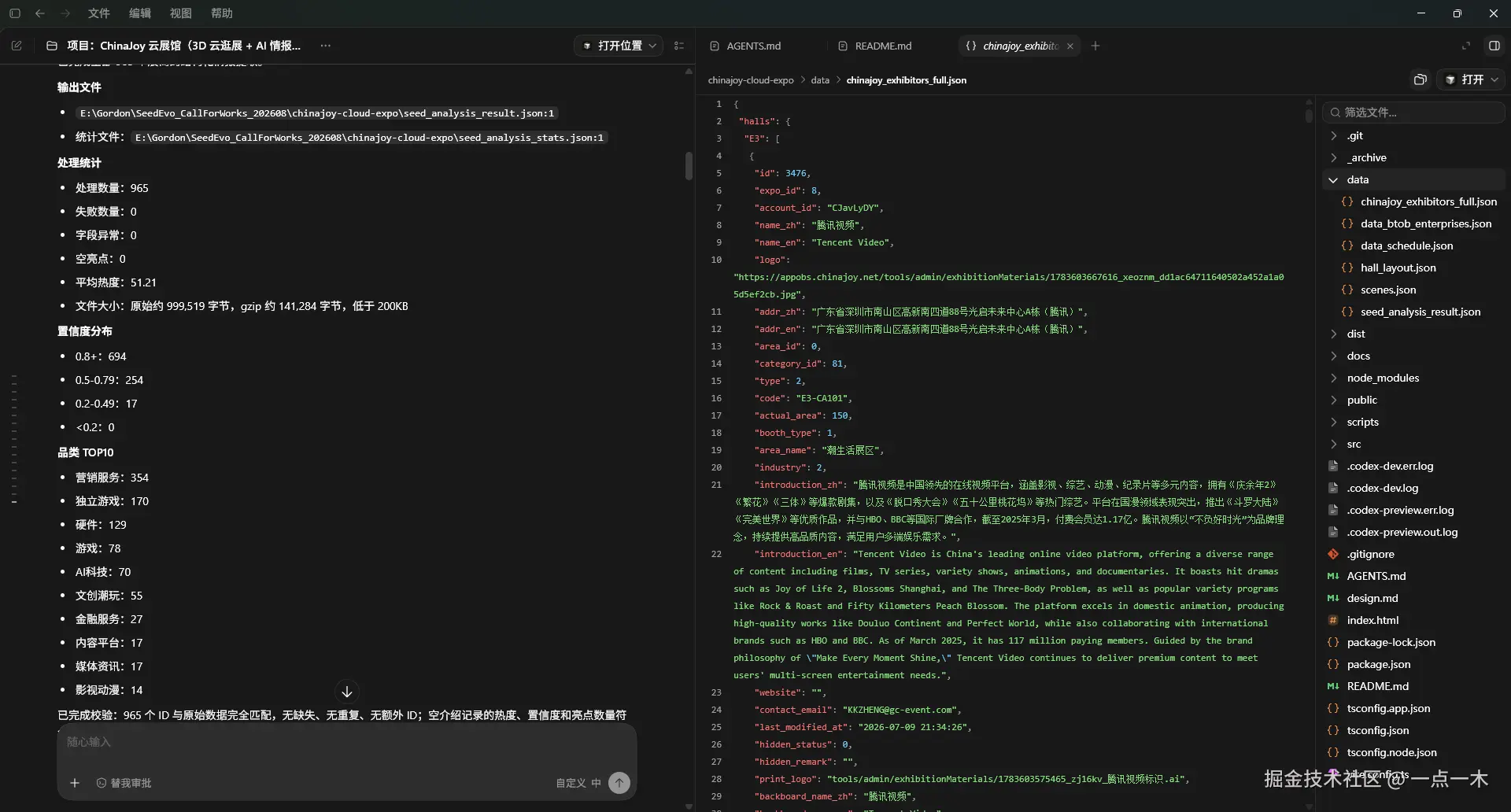Open the .codex-dev.err.log file

pos(1390,466)
